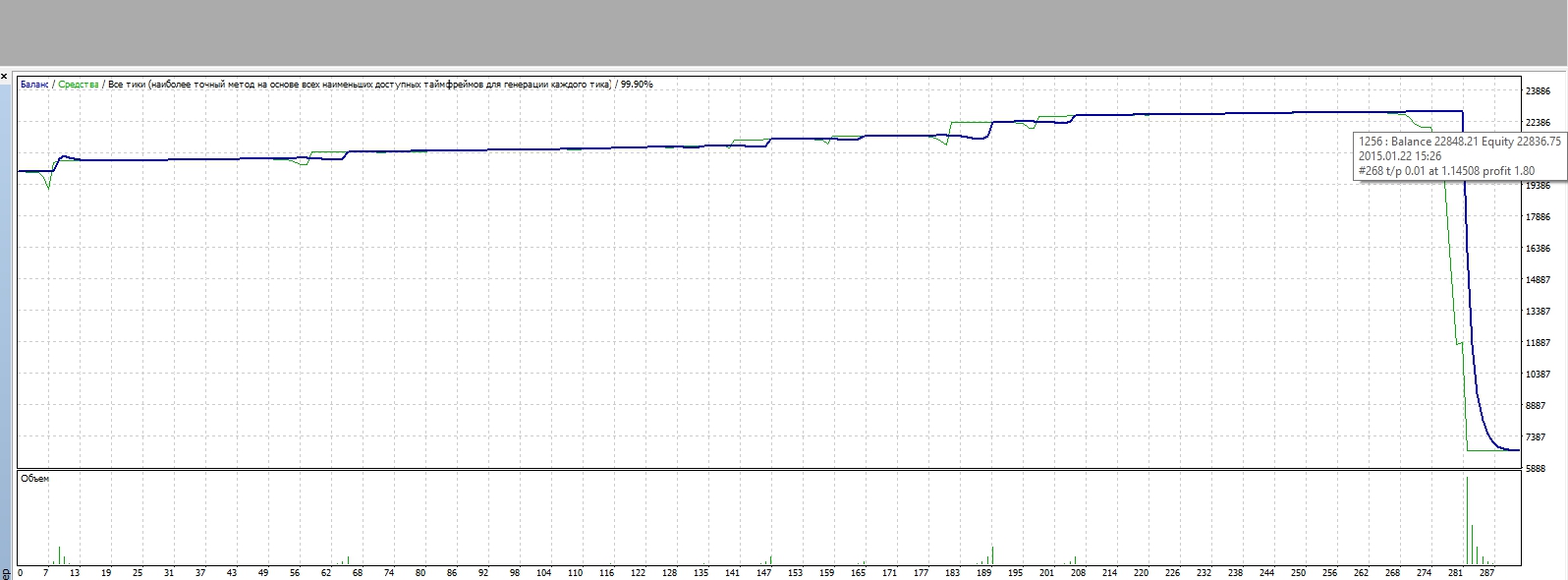1568x580 pixels.
Task: Click the 13387 value on the price axis
Action: tap(1538, 312)
